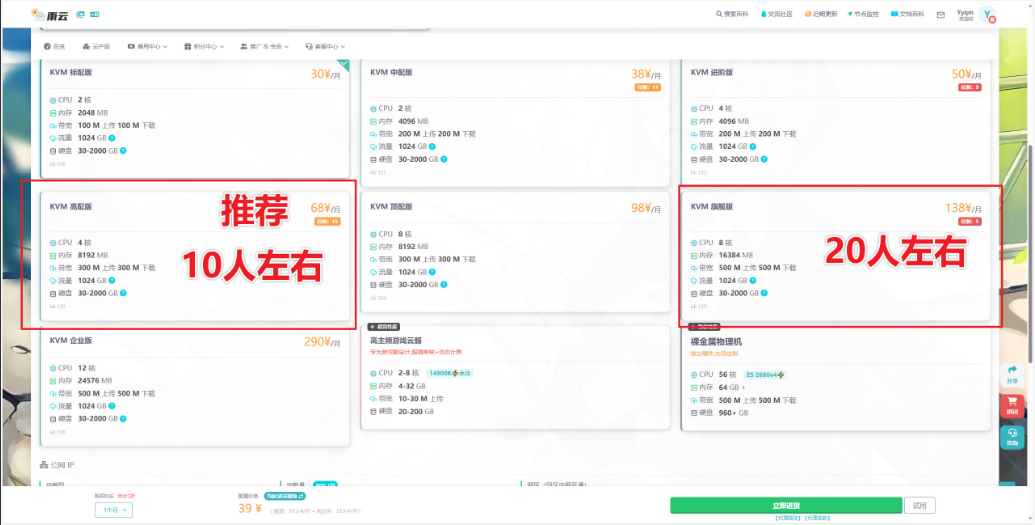Open the 1个月 purchase duration dropdown

(113, 510)
